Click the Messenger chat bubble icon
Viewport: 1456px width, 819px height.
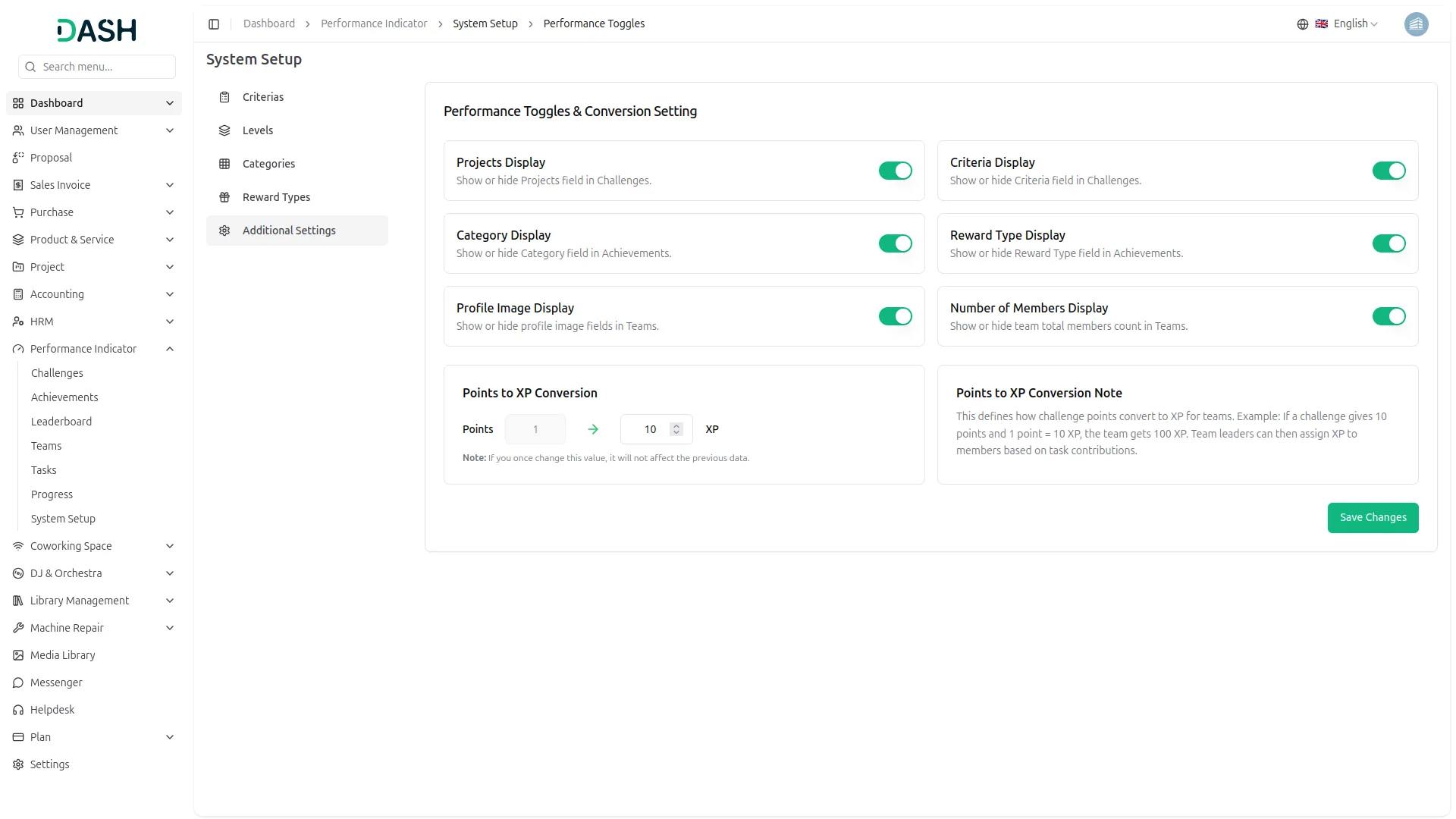coord(18,682)
